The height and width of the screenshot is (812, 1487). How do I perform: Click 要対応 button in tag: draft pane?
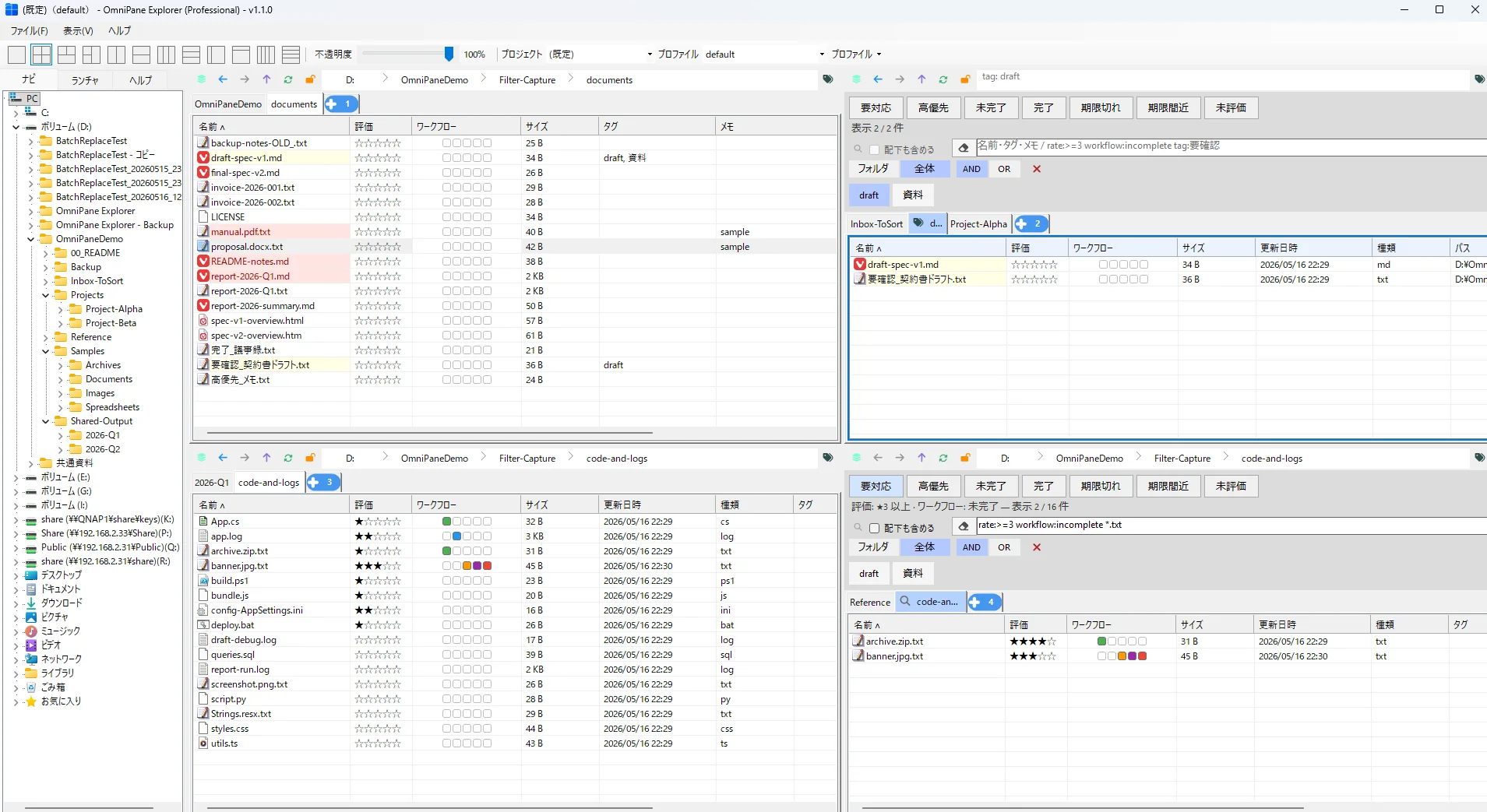pyautogui.click(x=876, y=107)
